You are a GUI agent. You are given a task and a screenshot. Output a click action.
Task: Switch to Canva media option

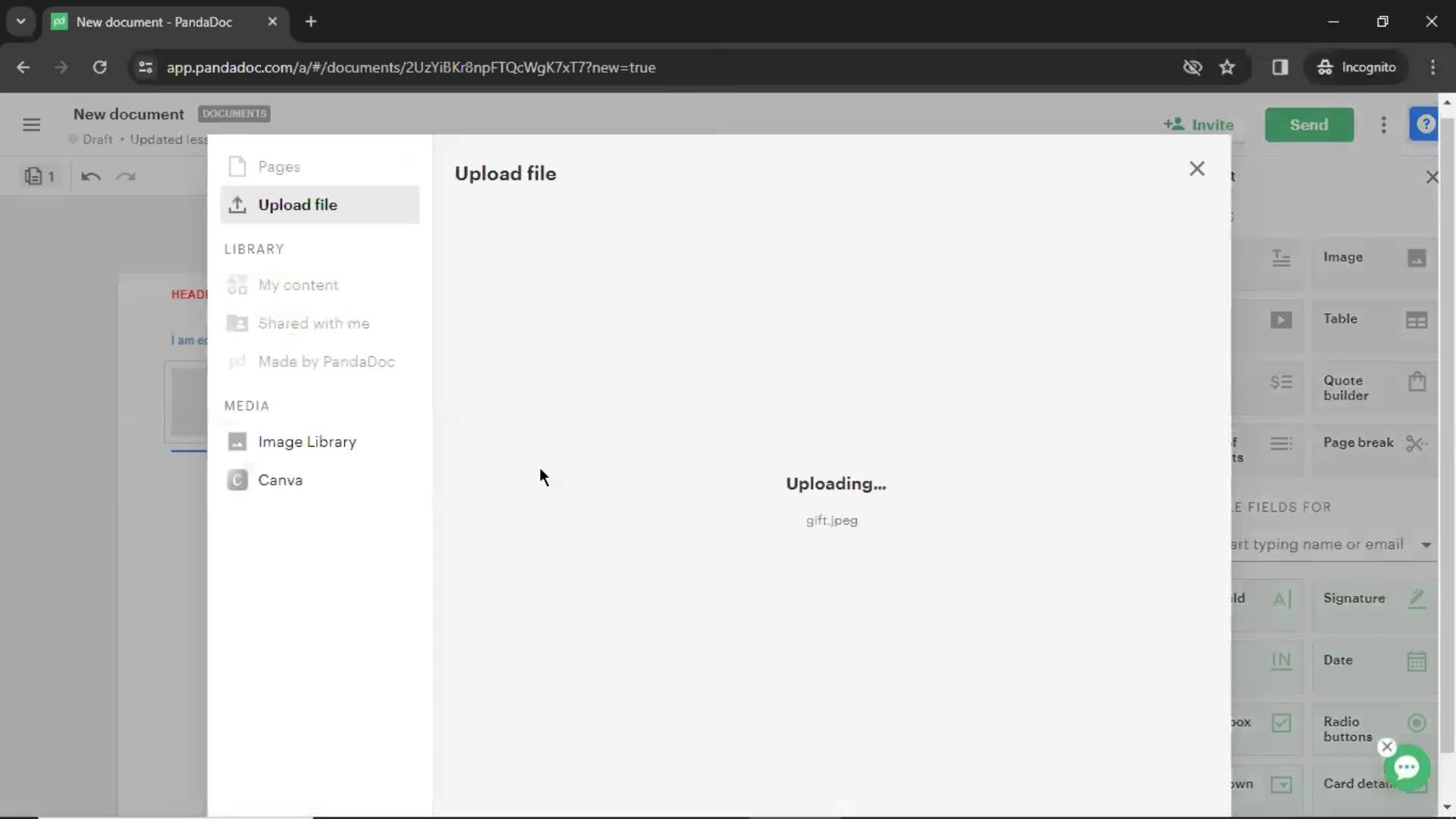(280, 480)
